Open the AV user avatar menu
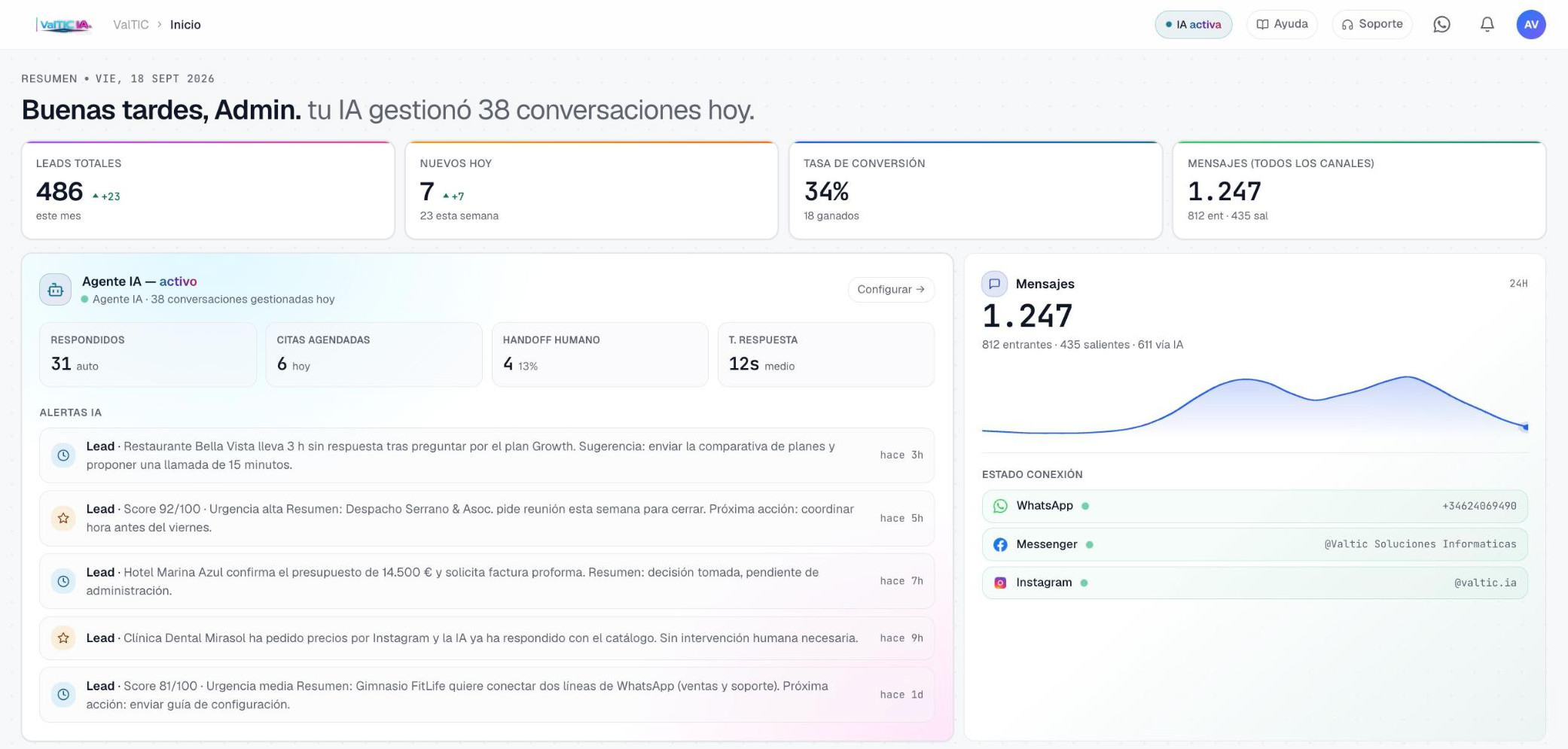This screenshot has width=1568, height=749. 1531,25
